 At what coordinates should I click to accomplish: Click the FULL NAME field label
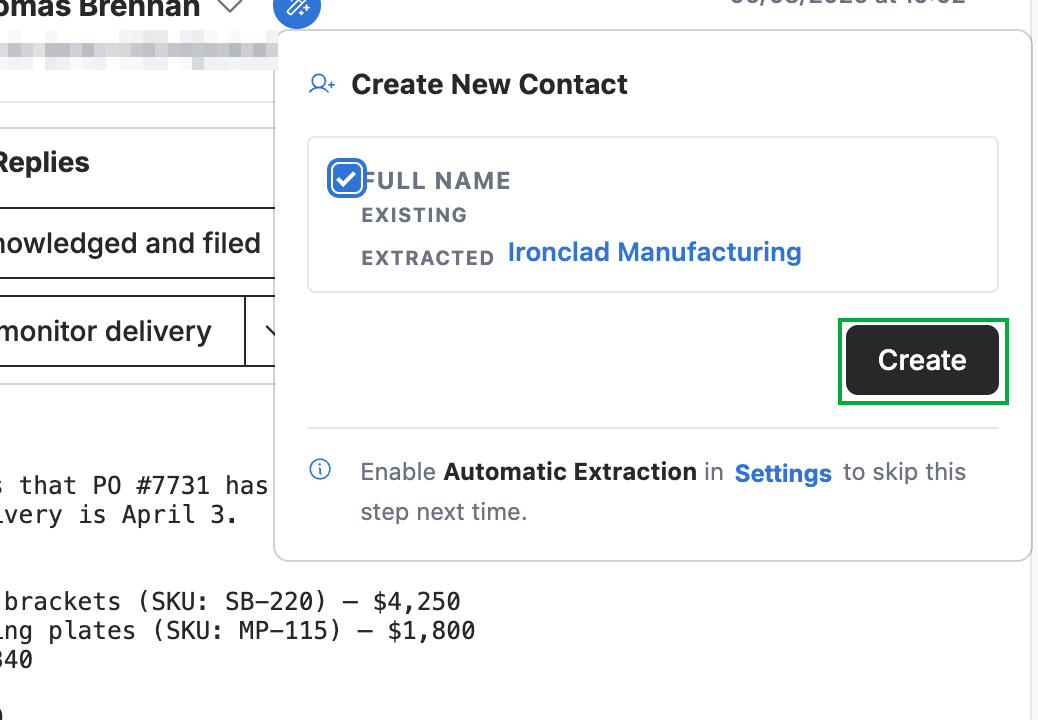point(437,181)
